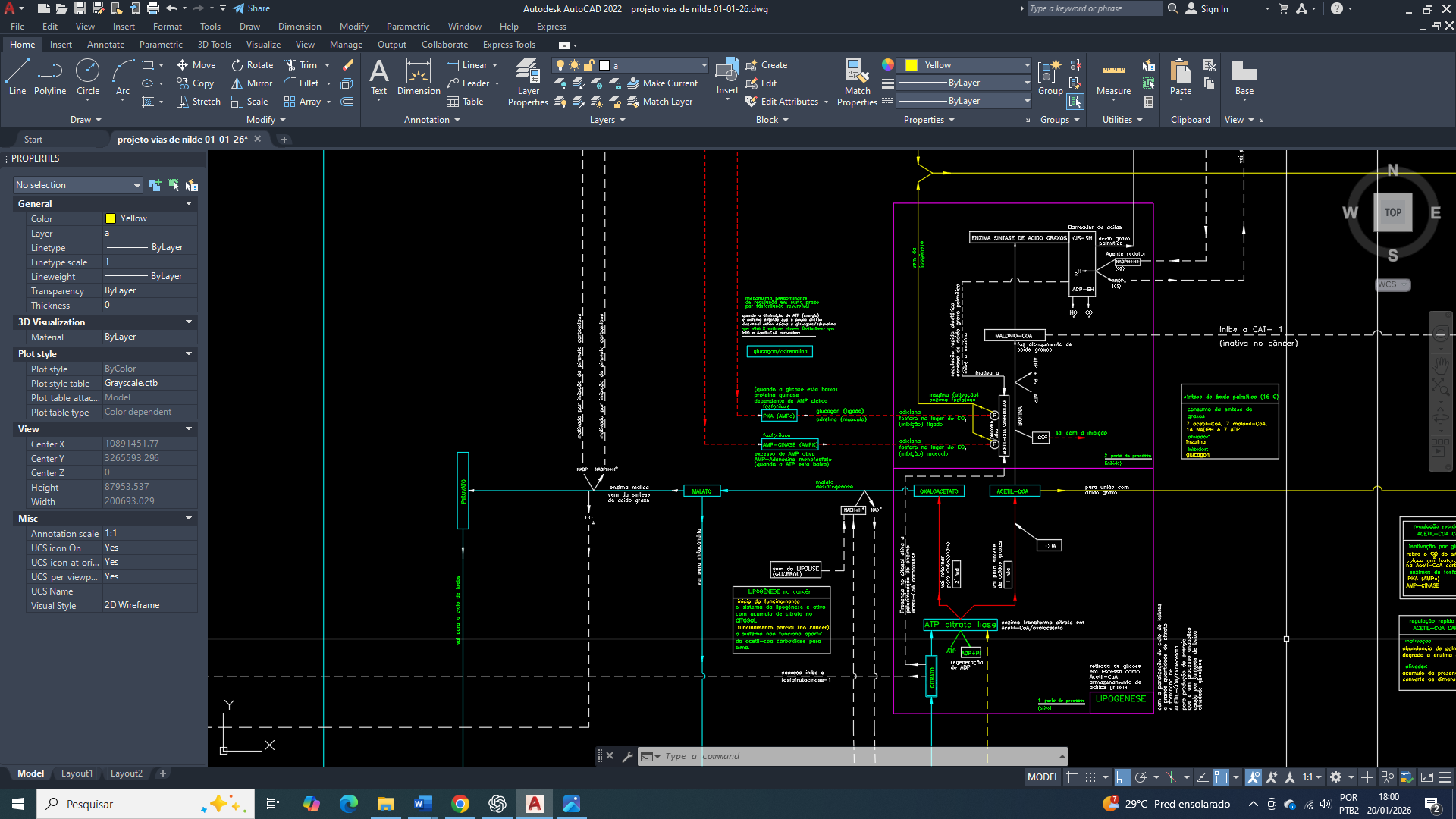This screenshot has height=819, width=1456.
Task: Click the yellow Color swatch in General
Action: coord(111,218)
